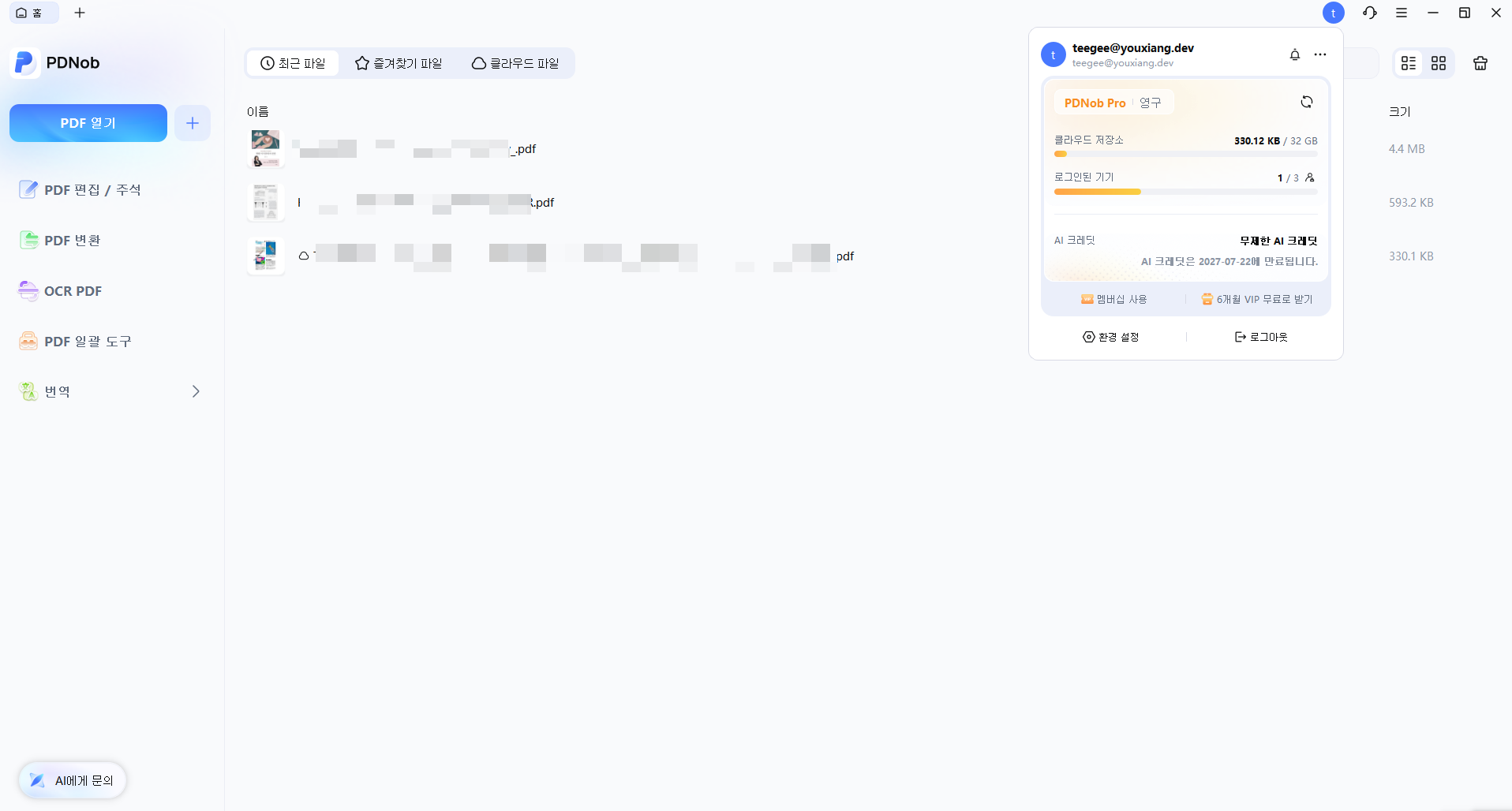Click the PDNob Pro 영구 badge
1512x811 pixels.
[x=1113, y=103]
